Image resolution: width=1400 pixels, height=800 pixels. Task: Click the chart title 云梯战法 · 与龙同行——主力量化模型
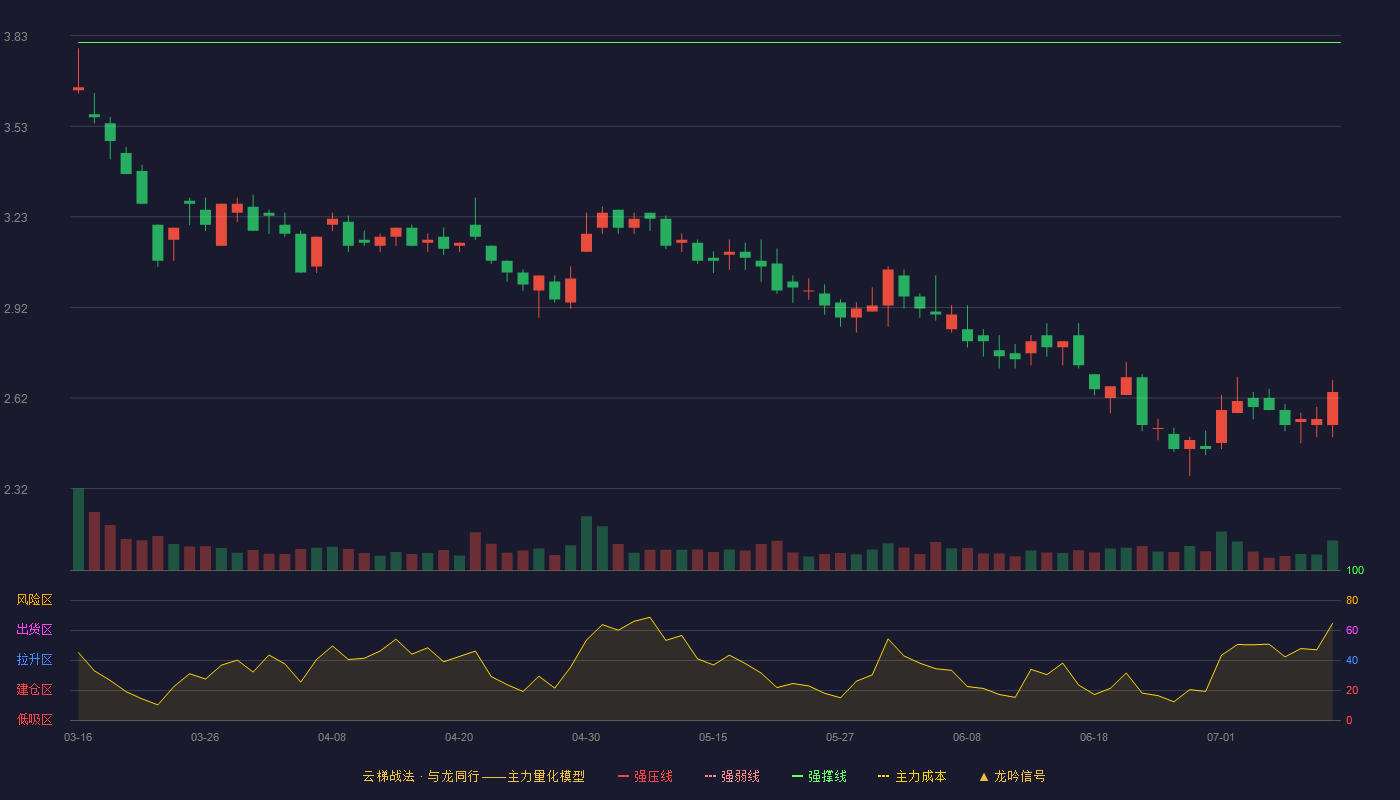pos(473,776)
